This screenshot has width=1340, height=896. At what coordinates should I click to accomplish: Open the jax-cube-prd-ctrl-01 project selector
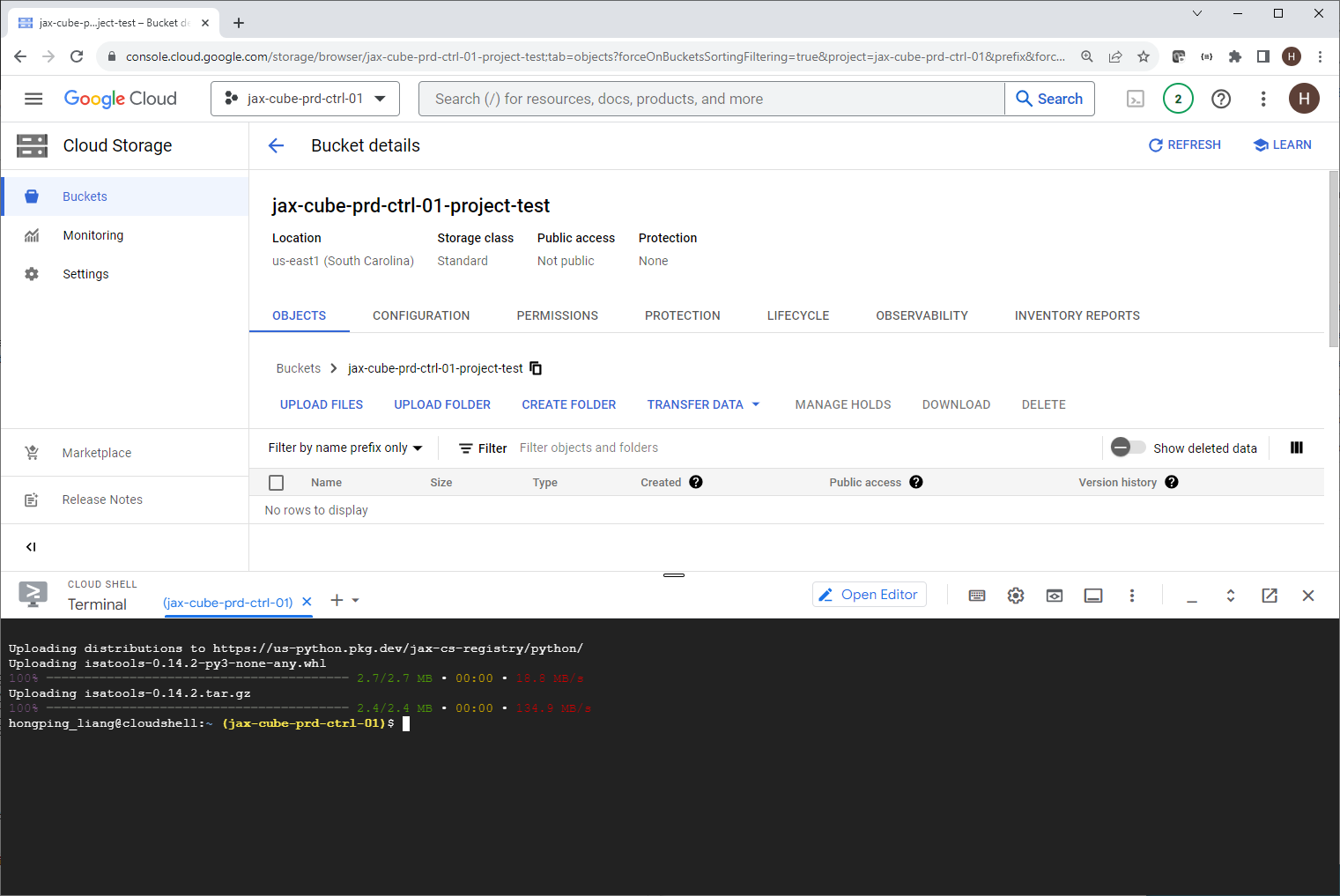305,99
